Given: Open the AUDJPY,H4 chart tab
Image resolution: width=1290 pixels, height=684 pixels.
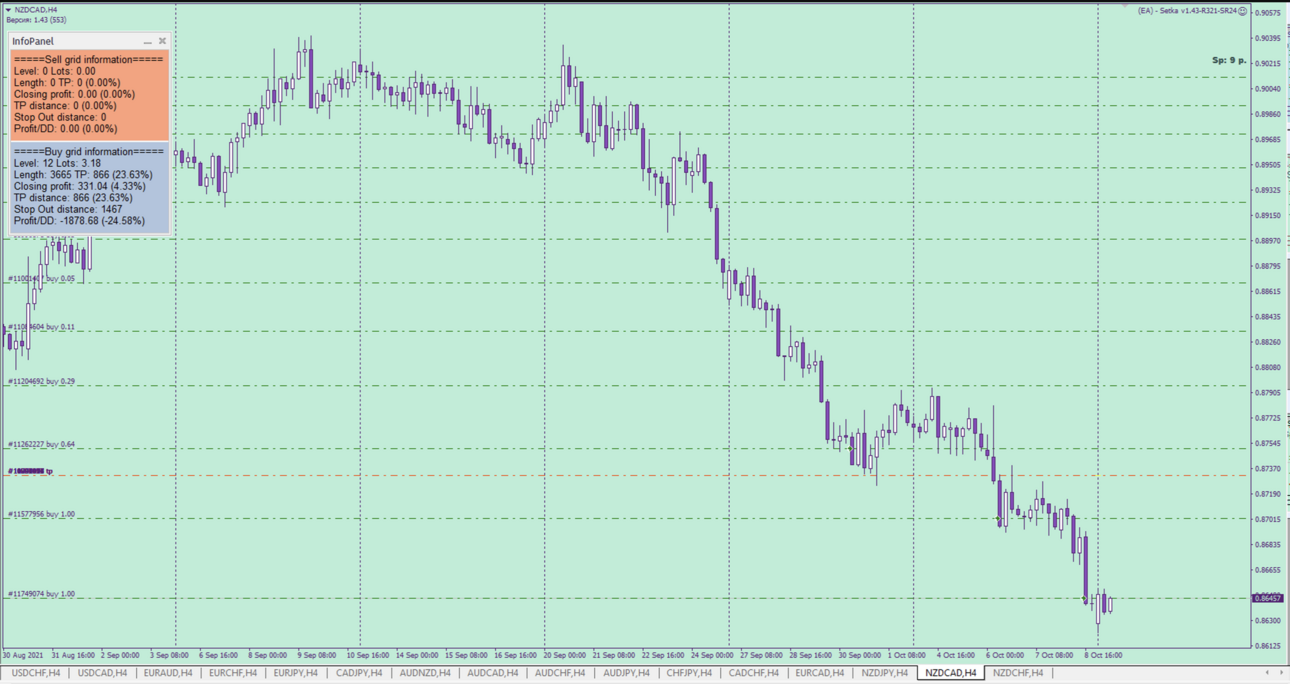Looking at the screenshot, I should click(x=626, y=674).
